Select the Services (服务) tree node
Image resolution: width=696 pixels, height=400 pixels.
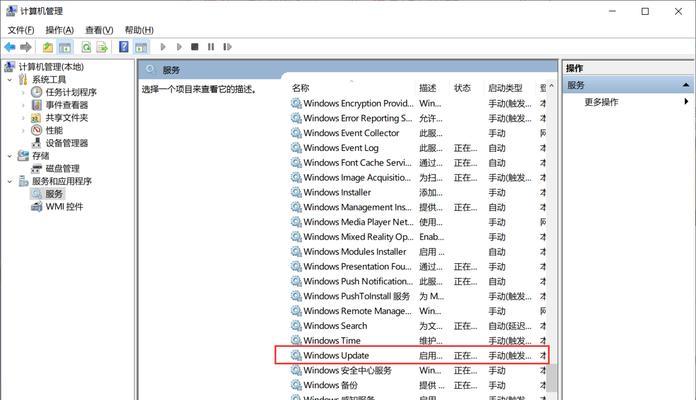[x=54, y=194]
